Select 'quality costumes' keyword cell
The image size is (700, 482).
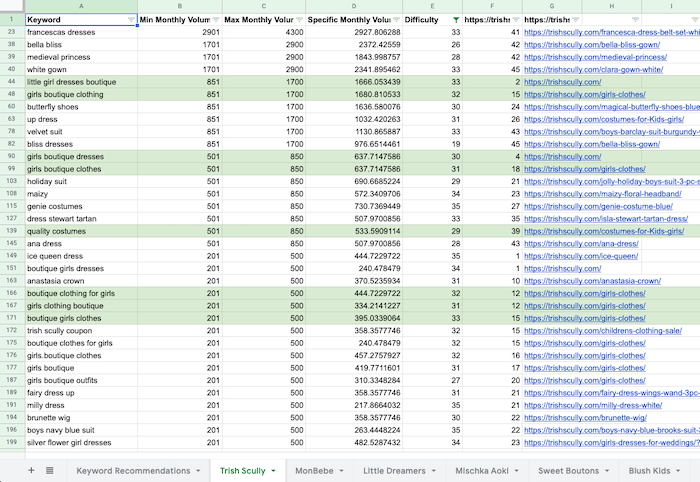point(81,231)
